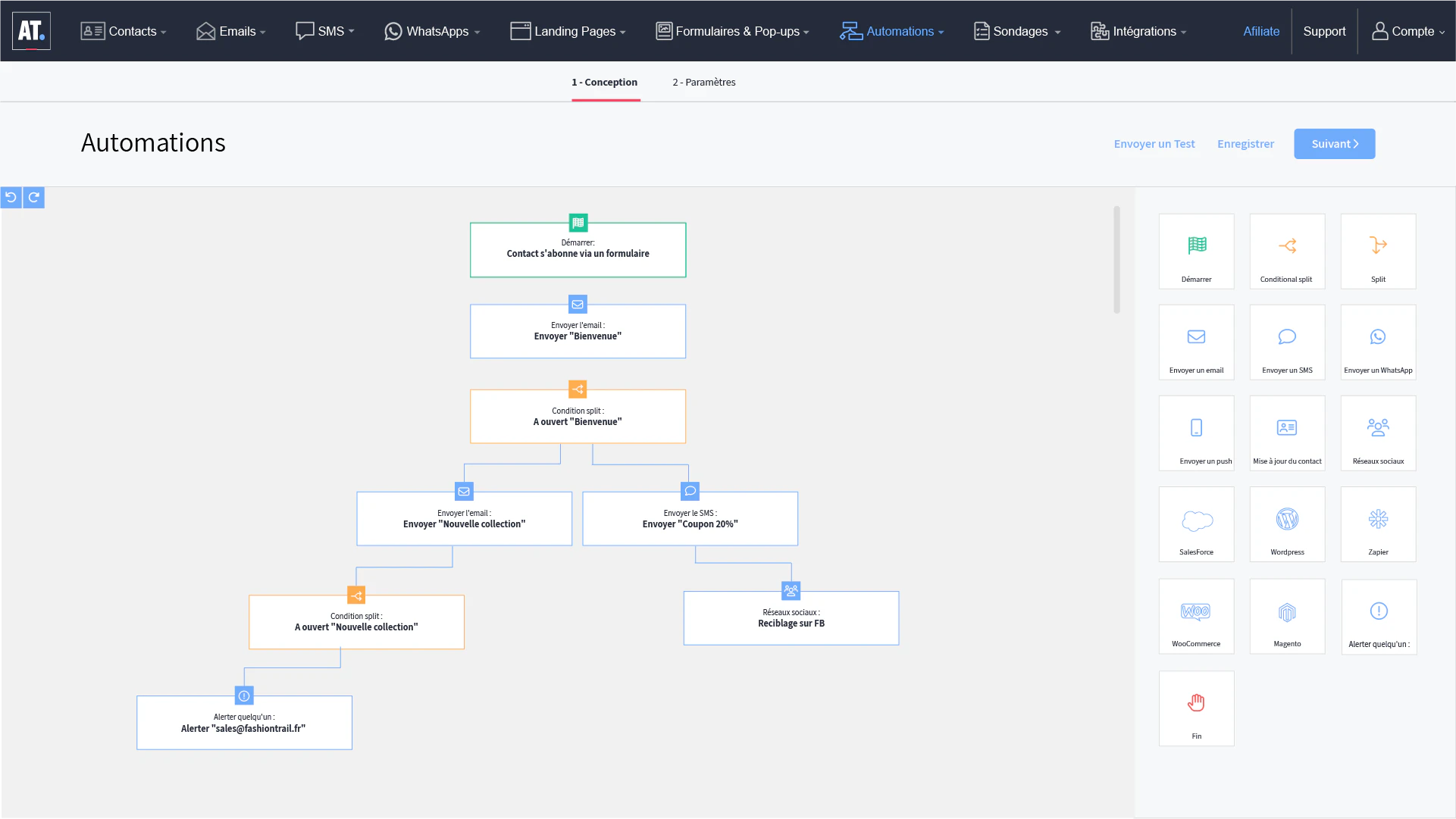The width and height of the screenshot is (1456, 819).
Task: Pick the Réseaux sociaux palette block
Action: [x=1378, y=433]
